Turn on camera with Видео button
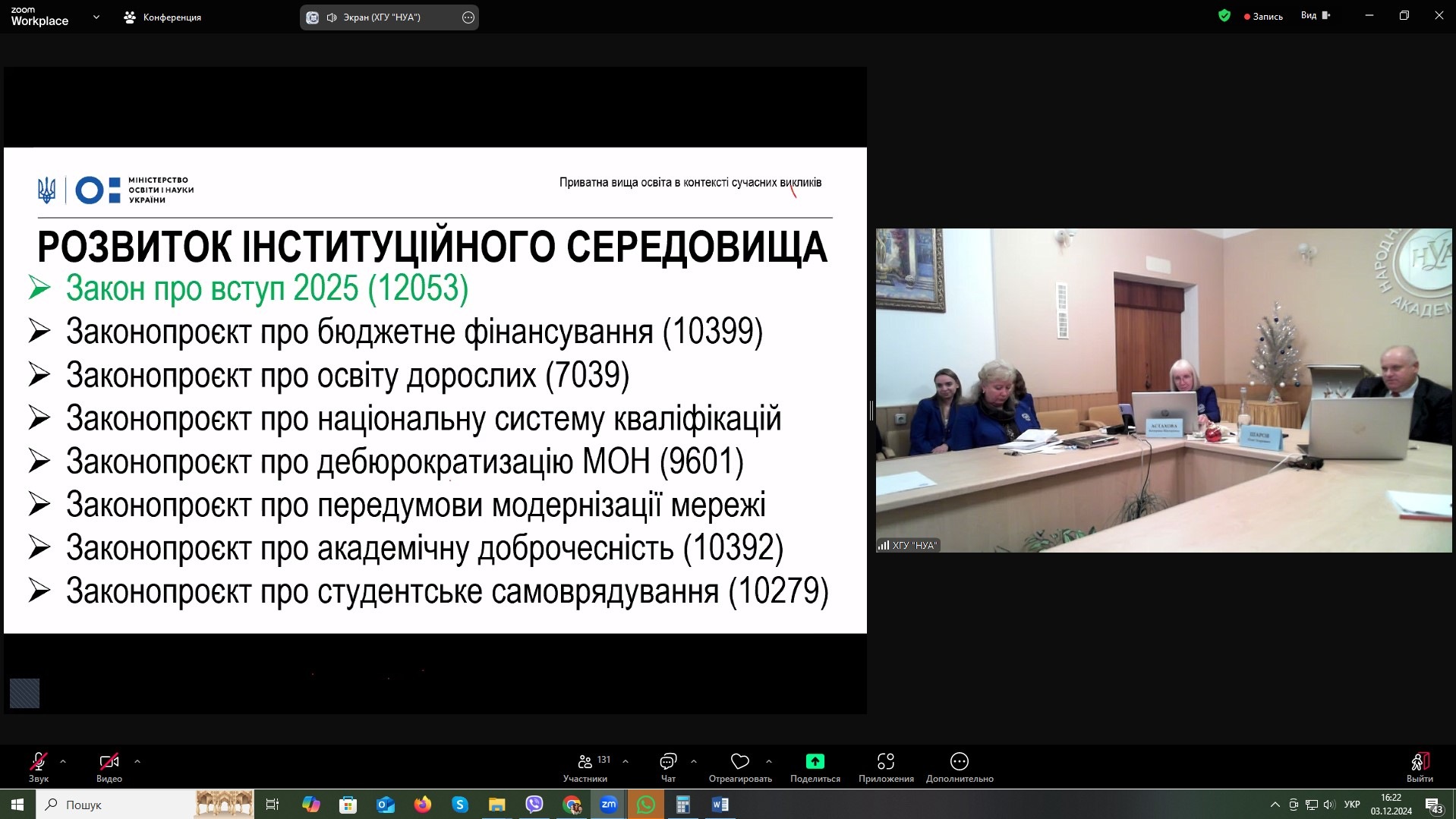The height and width of the screenshot is (819, 1456). [109, 762]
